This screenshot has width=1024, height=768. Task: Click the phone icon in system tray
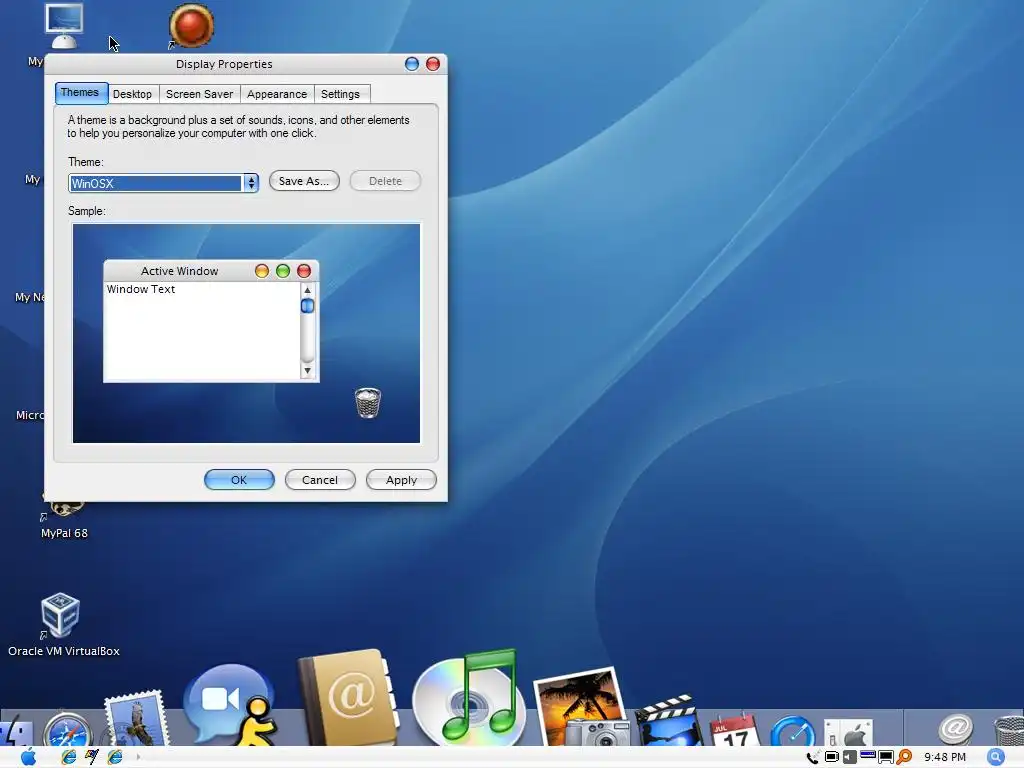tap(813, 757)
